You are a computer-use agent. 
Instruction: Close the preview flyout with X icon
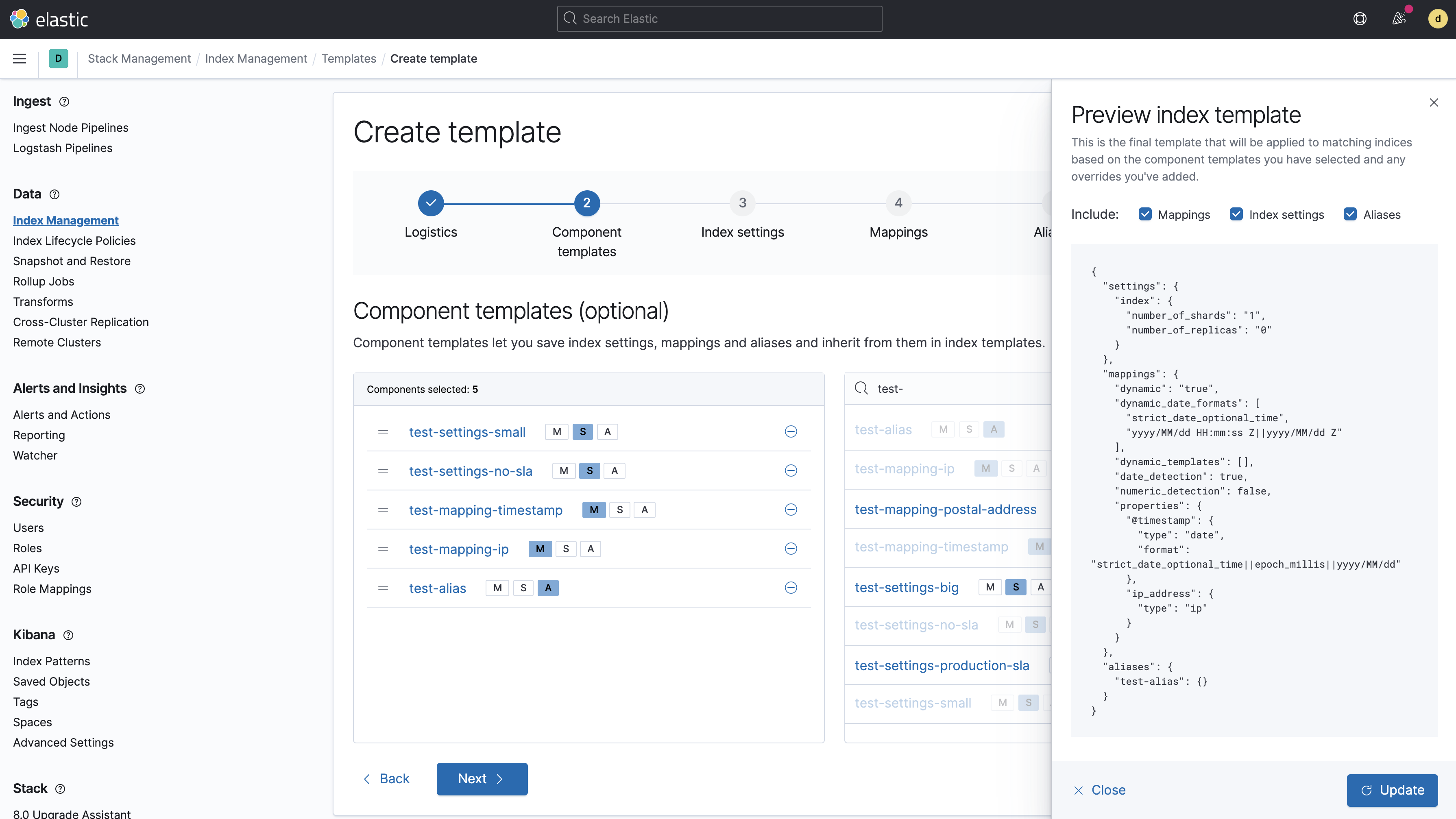[x=1433, y=102]
